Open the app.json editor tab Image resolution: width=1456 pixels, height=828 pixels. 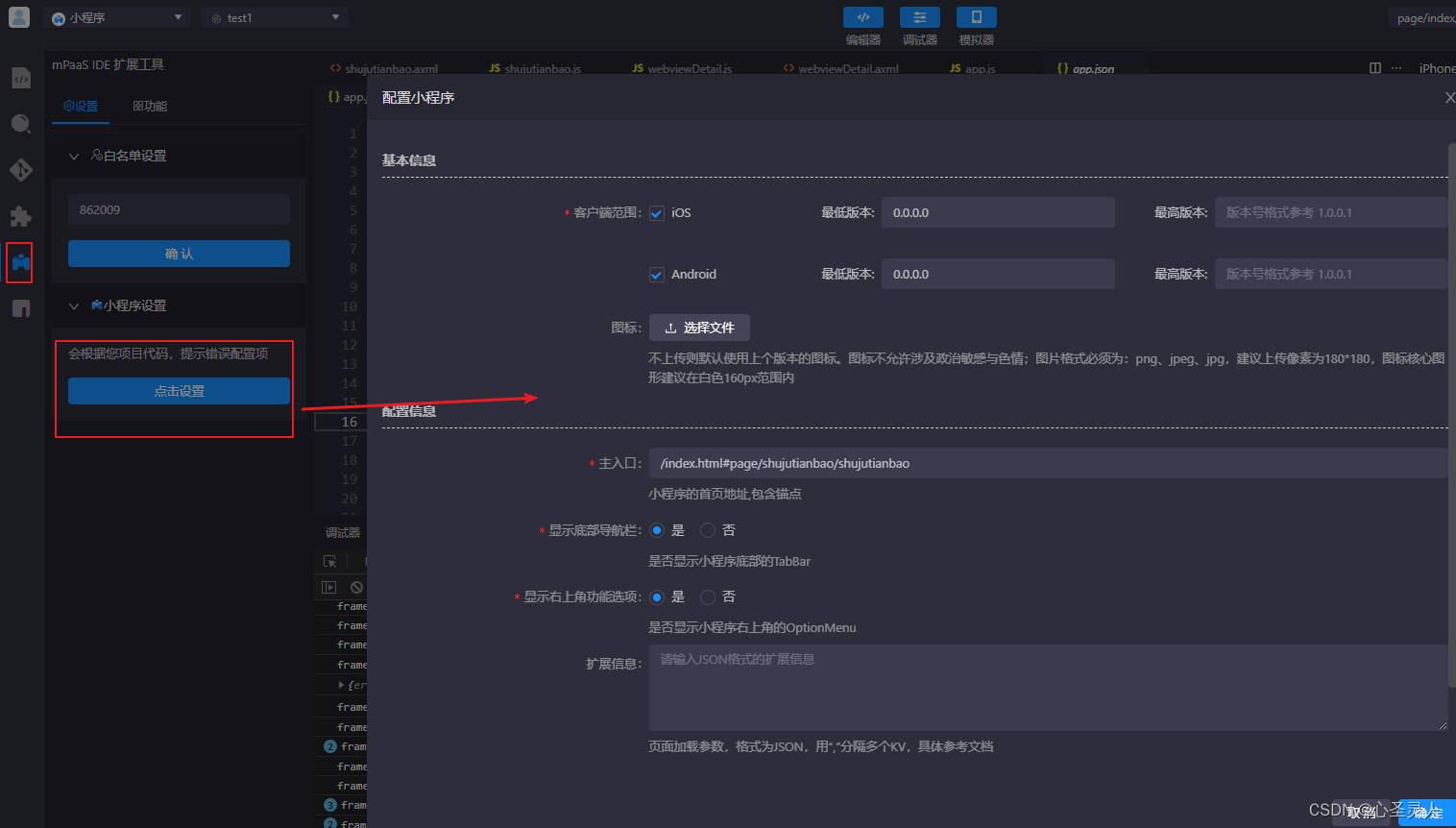click(x=1086, y=68)
